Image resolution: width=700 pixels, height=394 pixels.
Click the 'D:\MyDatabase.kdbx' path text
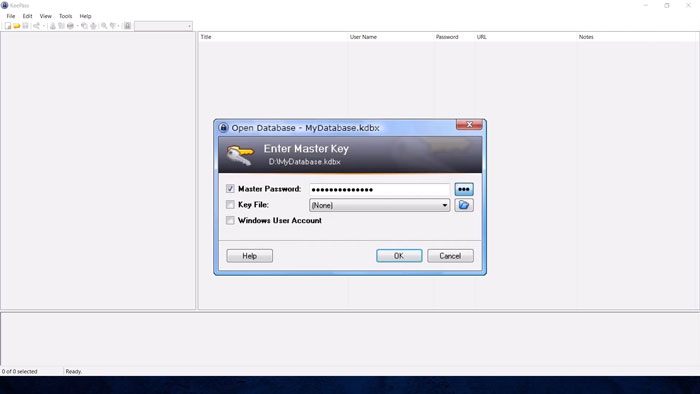click(x=304, y=162)
